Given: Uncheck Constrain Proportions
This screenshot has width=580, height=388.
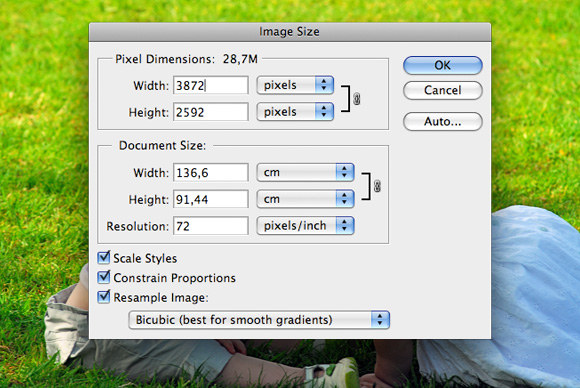Looking at the screenshot, I should click(104, 277).
